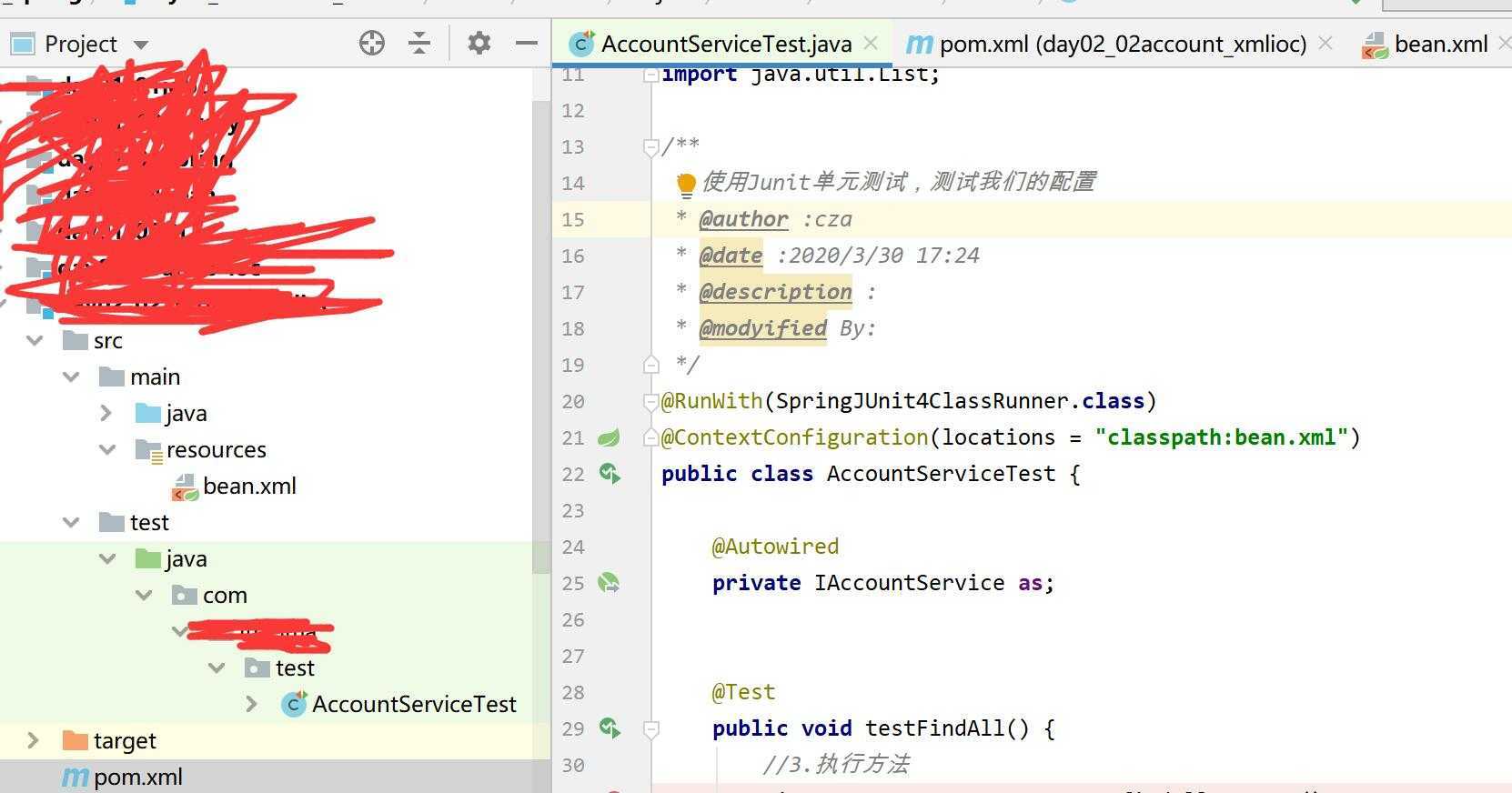Collapse the inner test package
The image size is (1512, 793).
217,668
